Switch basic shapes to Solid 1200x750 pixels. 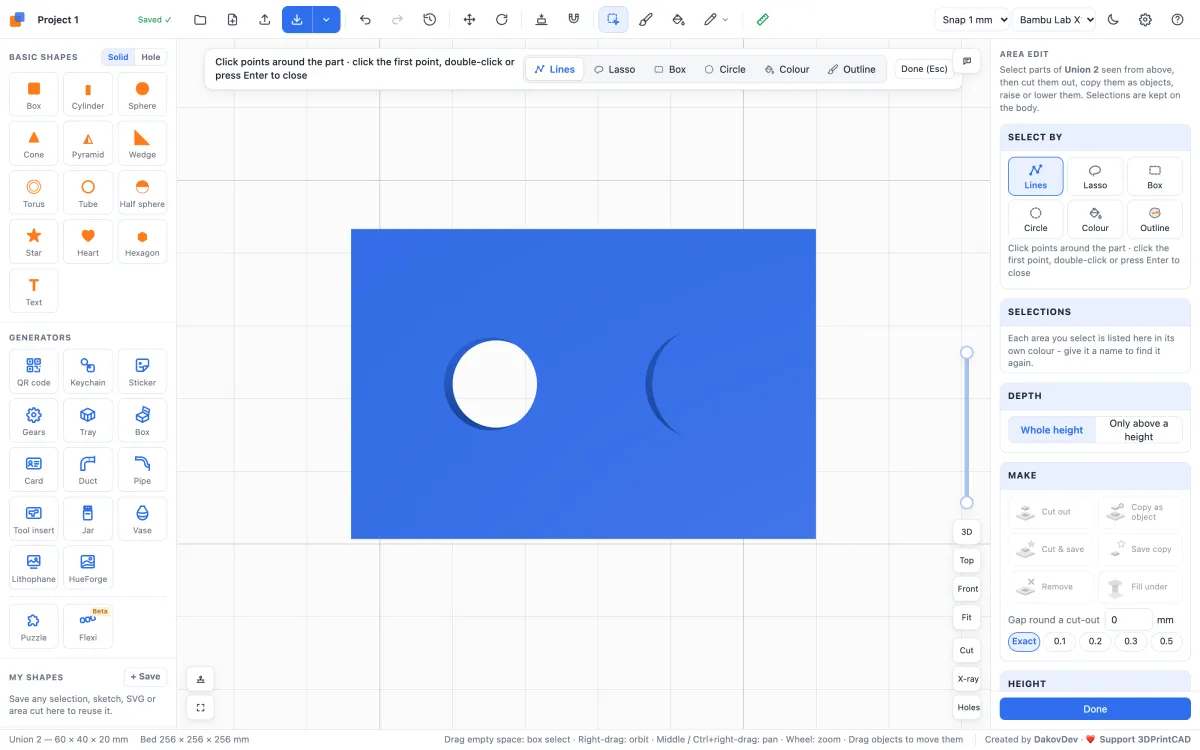118,57
